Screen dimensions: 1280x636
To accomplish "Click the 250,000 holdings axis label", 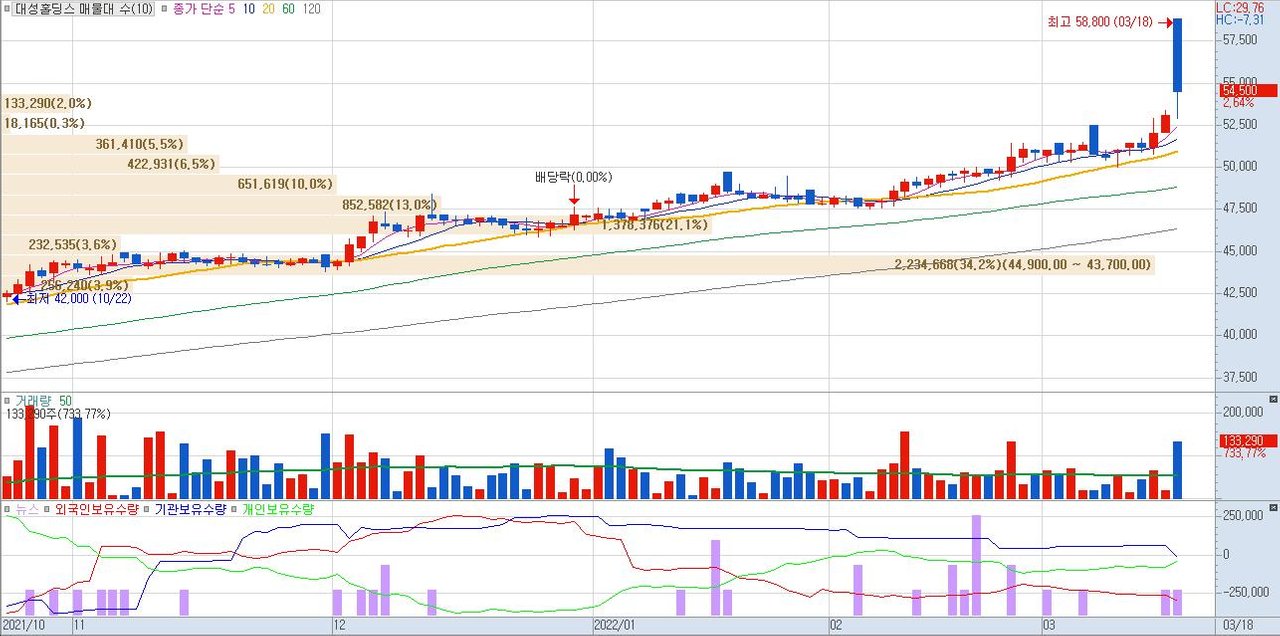I will (x=1241, y=516).
